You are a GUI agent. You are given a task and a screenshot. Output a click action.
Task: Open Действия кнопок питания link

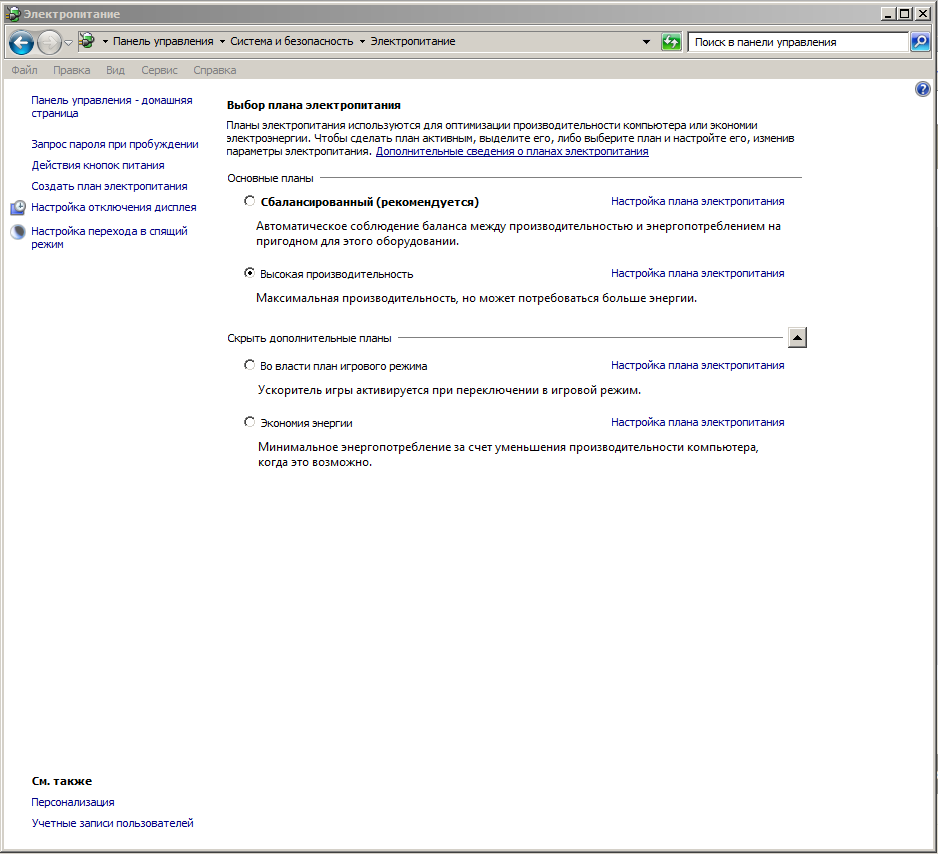[98, 165]
